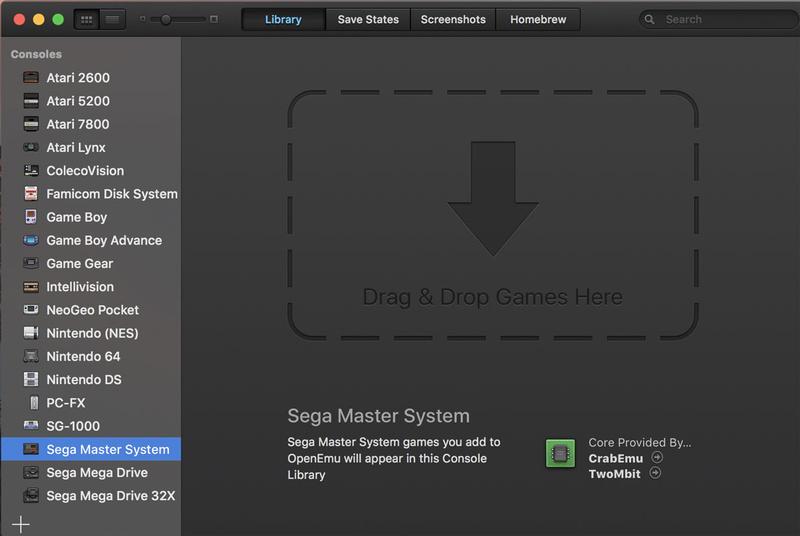Click the Famicom Disk System icon
Screen dimensions: 800x536
pyautogui.click(x=31, y=194)
